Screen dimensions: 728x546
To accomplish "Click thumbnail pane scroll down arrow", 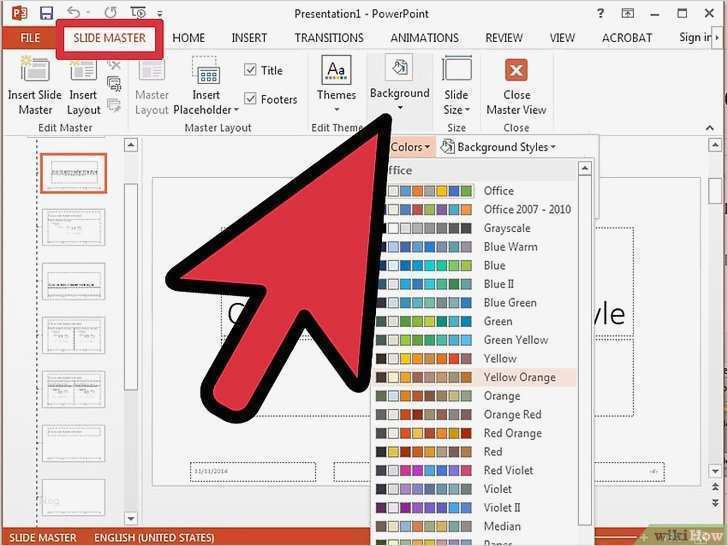I will [131, 518].
